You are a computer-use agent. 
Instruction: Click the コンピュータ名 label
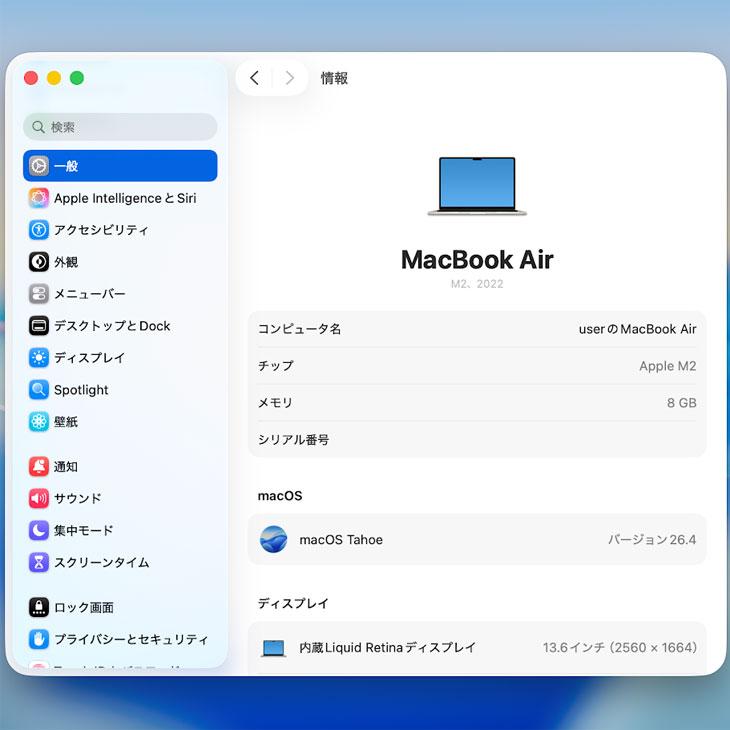tap(299, 329)
